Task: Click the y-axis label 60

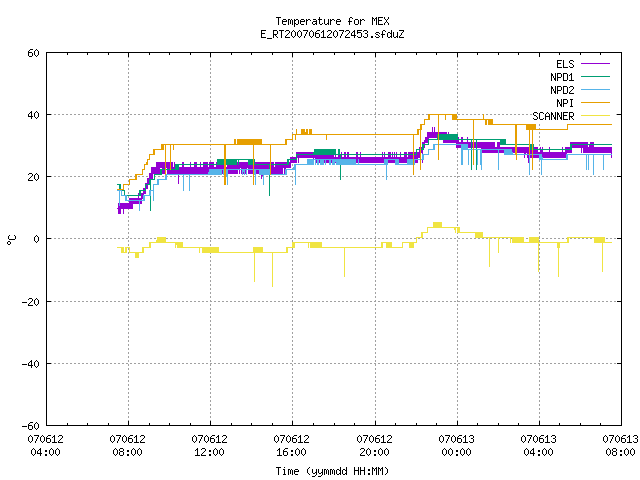Action: (33, 53)
